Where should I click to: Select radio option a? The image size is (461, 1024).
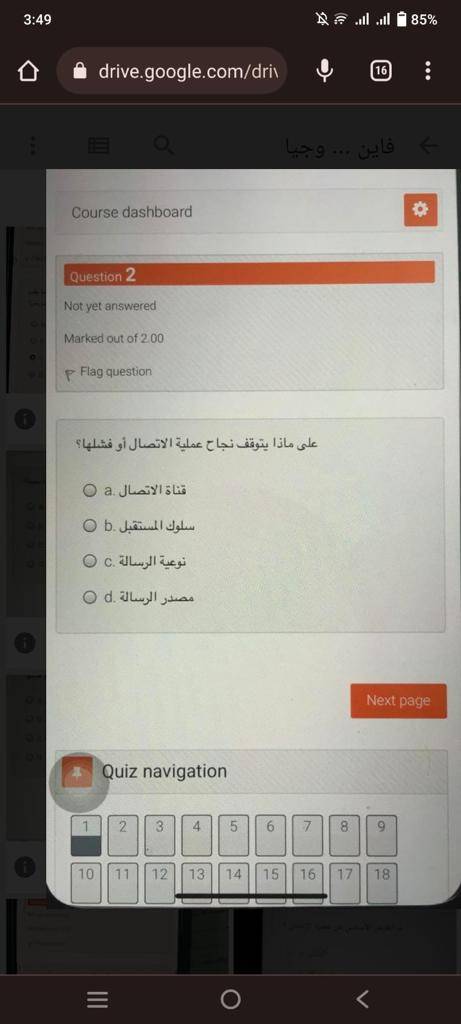click(x=89, y=490)
